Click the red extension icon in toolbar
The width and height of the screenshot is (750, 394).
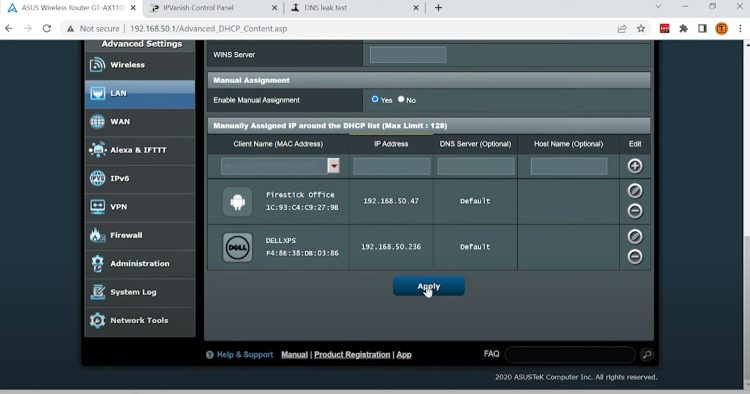[x=664, y=29]
